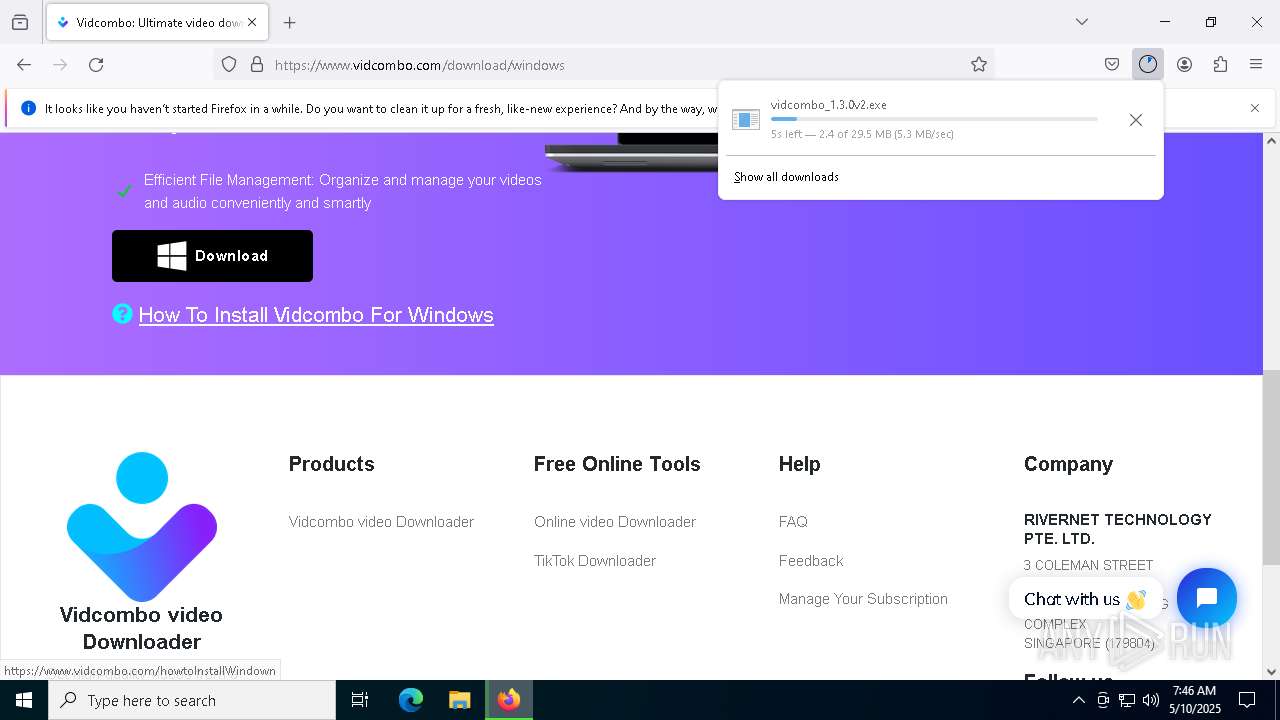Open Online video Downloader tool
Viewport: 1280px width, 720px height.
click(615, 522)
